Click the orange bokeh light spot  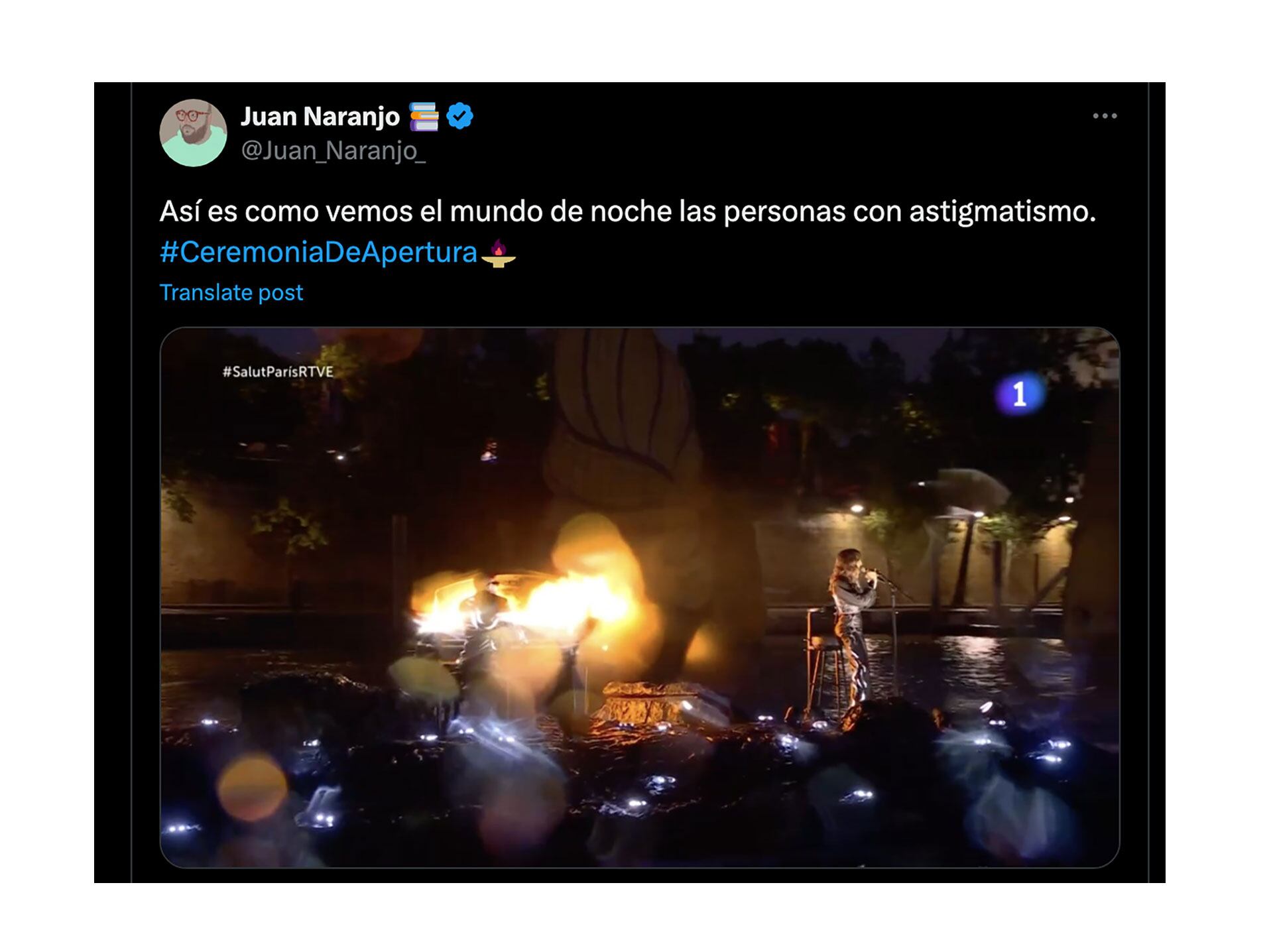252,788
